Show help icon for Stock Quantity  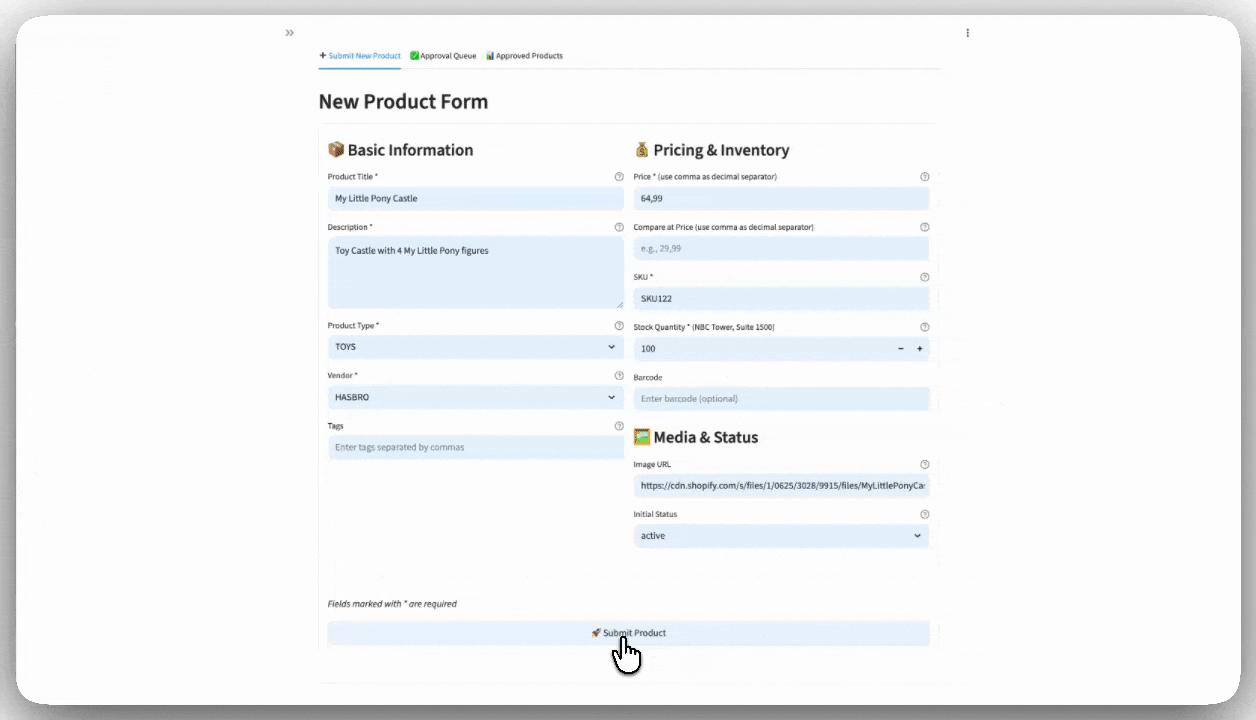pyautogui.click(x=924, y=327)
